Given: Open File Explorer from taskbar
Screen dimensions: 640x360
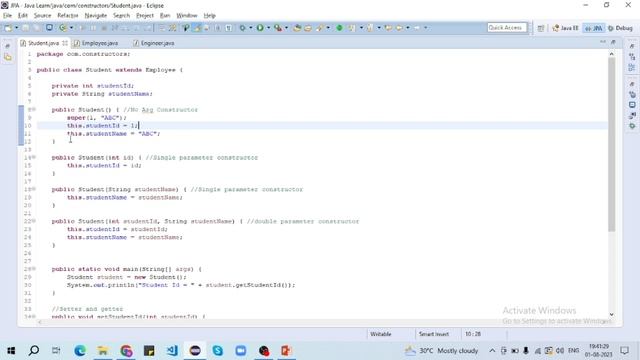Looking at the screenshot, I should point(103,351).
